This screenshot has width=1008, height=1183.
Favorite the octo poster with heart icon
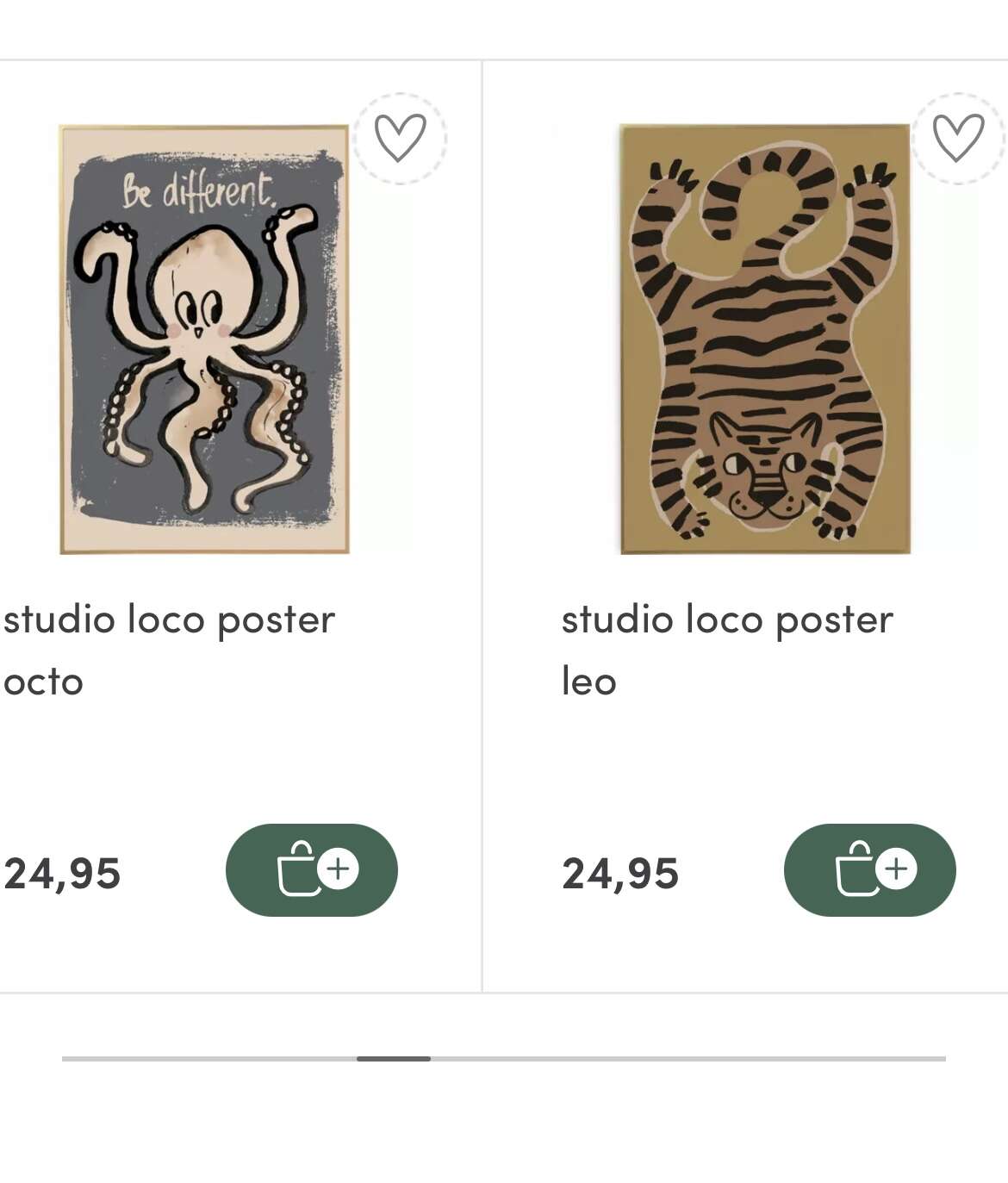pos(400,138)
